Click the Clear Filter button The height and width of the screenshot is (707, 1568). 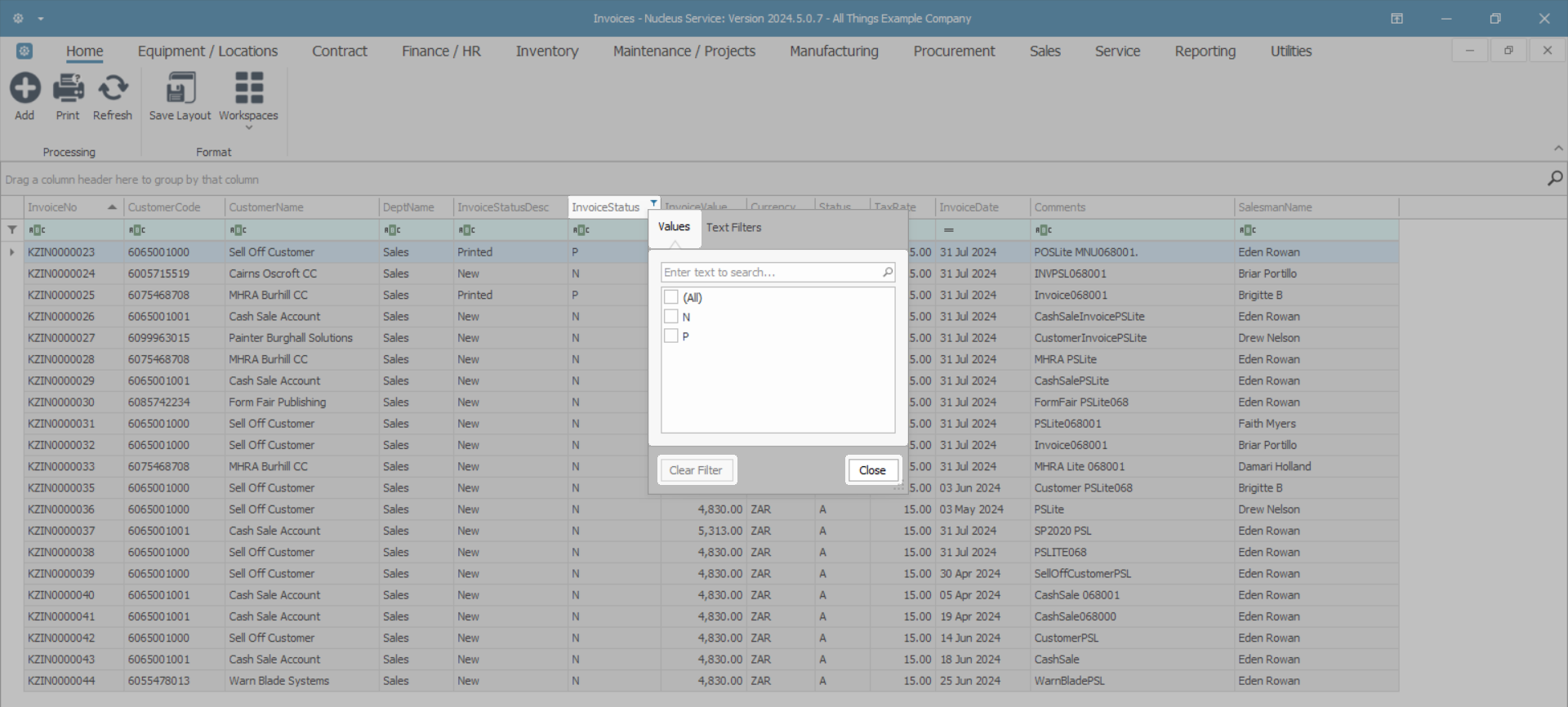696,470
